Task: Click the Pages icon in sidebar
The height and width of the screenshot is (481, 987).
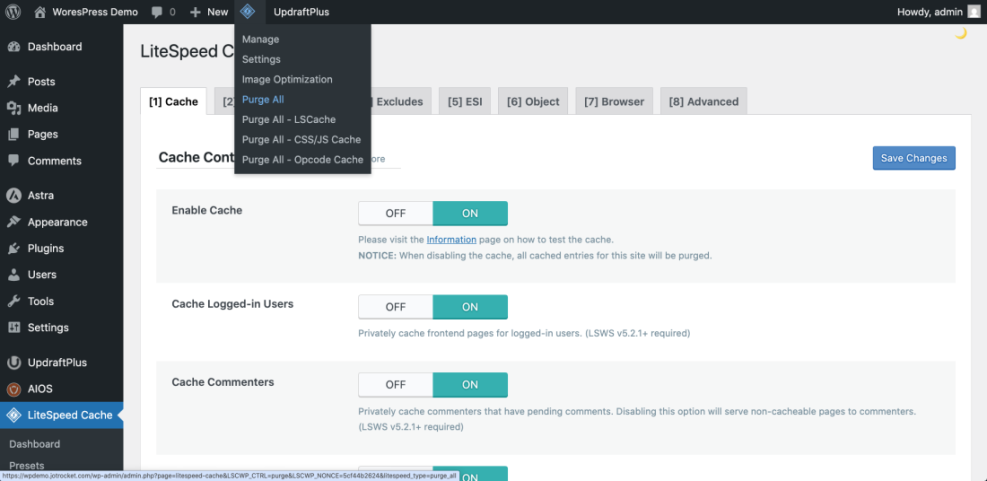Action: [x=14, y=134]
